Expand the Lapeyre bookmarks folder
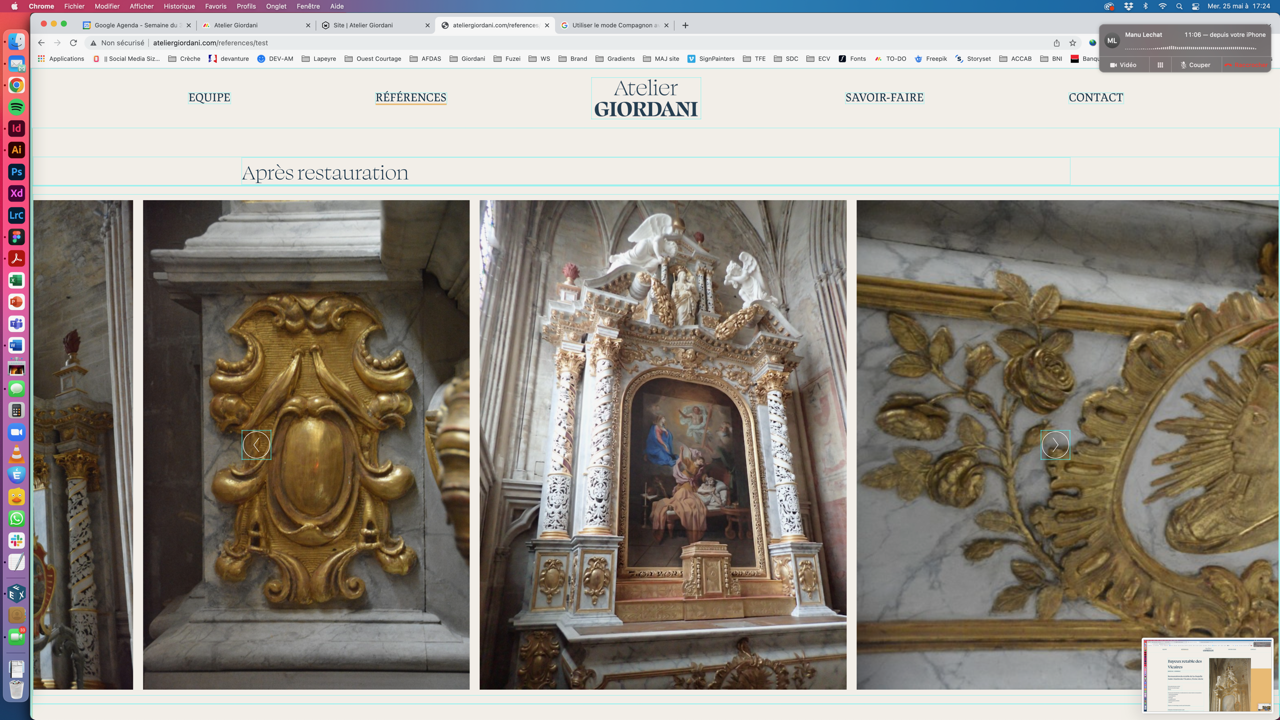The image size is (1280, 720). tap(319, 59)
